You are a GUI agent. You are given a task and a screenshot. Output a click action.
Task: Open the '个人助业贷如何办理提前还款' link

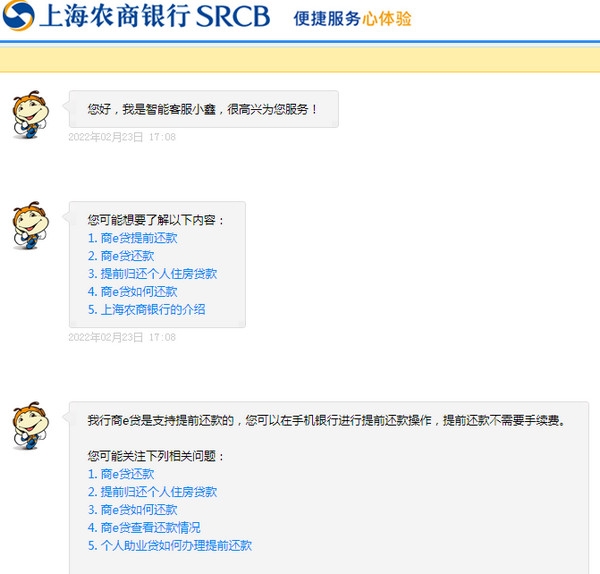[x=169, y=546]
